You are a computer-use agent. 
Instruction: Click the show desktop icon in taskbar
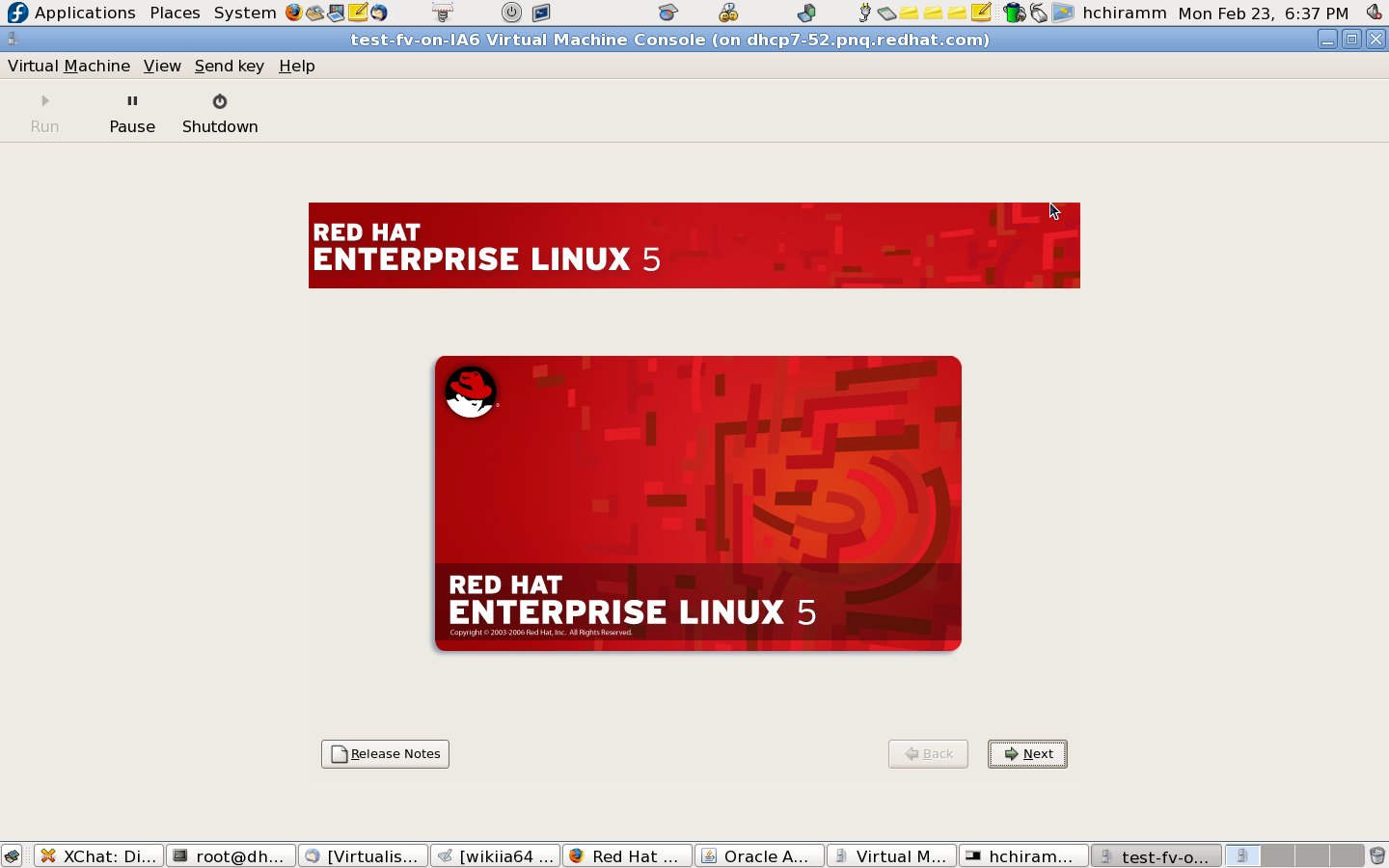pos(12,856)
